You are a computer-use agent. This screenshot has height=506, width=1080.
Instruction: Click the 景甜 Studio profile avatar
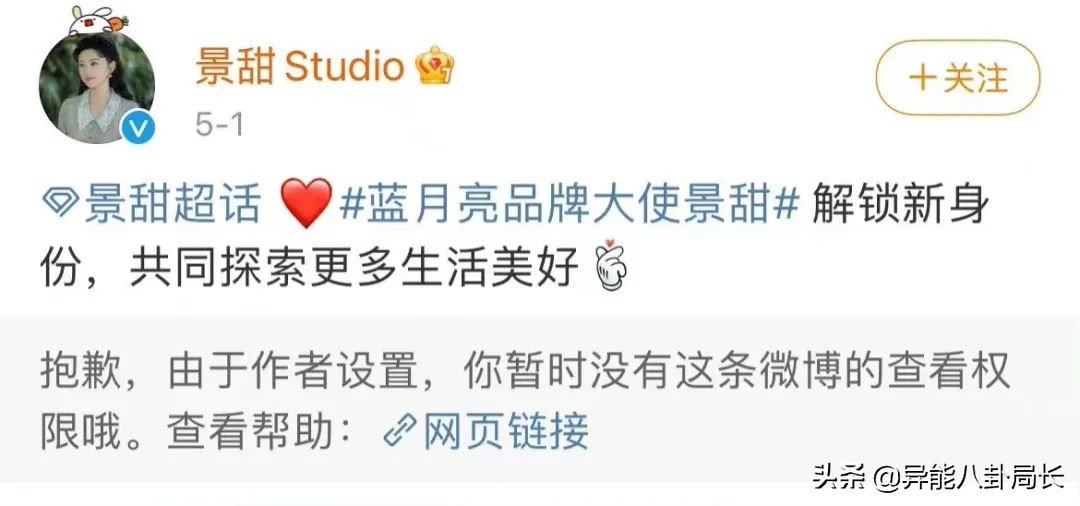pos(96,87)
